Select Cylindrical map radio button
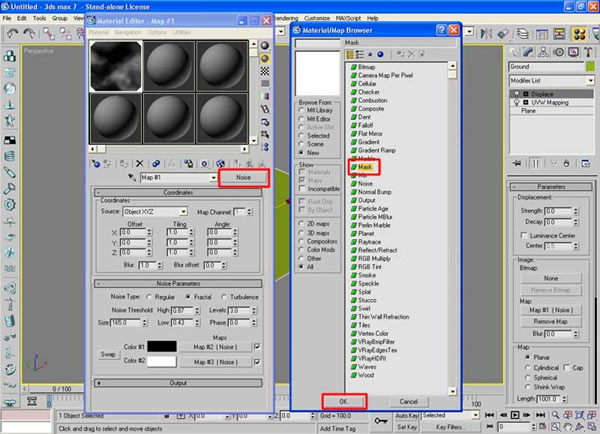This screenshot has width=600, height=434. click(x=528, y=368)
